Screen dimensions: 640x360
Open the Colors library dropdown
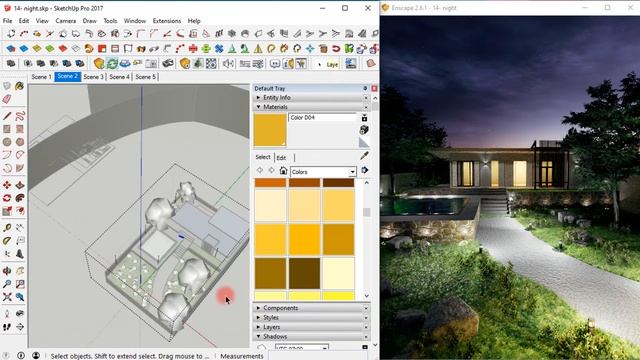pos(323,172)
